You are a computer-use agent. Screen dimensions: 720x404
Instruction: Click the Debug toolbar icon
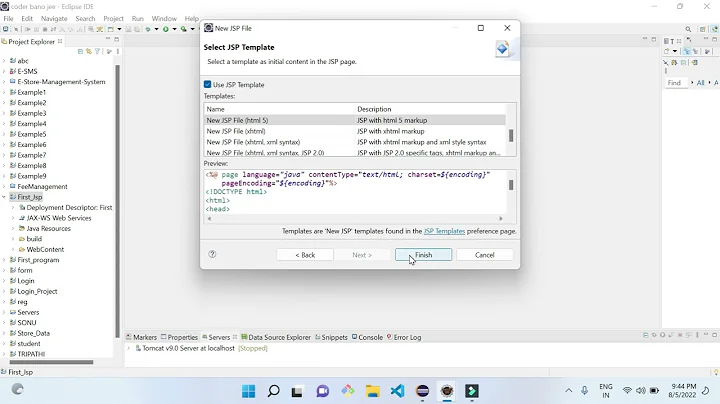[x=148, y=29]
